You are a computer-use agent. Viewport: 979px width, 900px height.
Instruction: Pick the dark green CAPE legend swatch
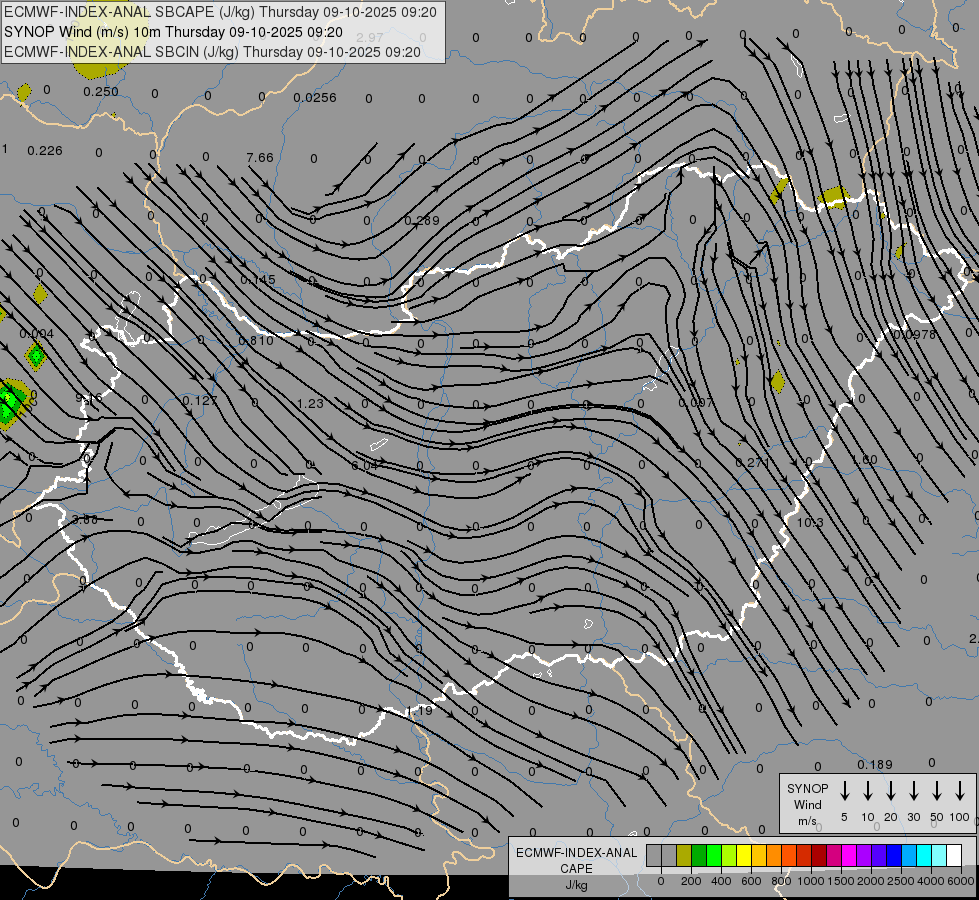tap(699, 855)
